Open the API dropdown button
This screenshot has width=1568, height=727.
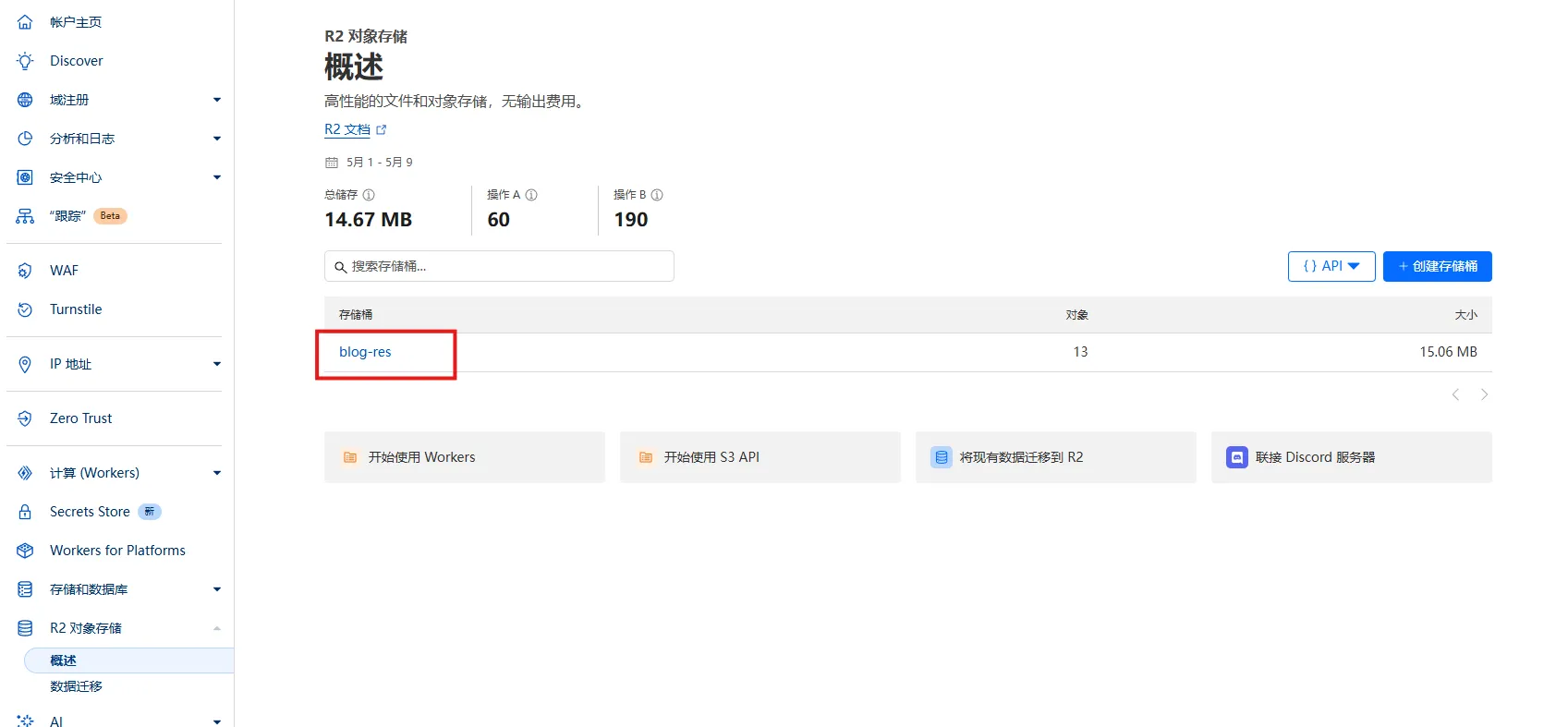click(1331, 266)
